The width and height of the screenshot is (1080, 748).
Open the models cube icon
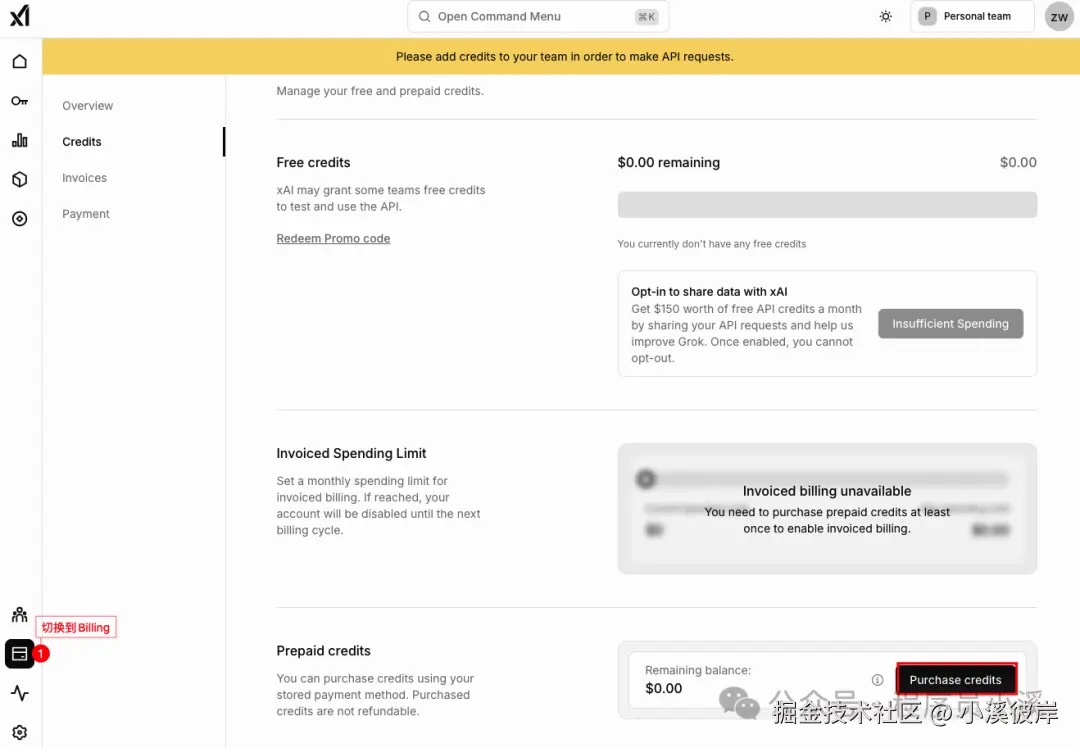[19, 180]
